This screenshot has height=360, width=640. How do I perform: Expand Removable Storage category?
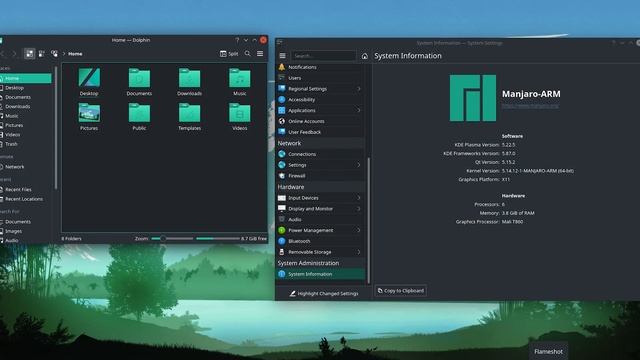[x=320, y=252]
